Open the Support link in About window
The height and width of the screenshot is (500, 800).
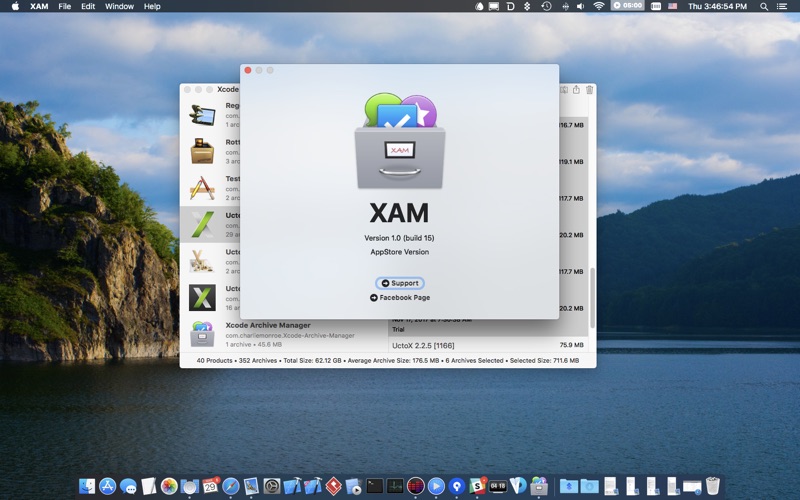(x=400, y=283)
